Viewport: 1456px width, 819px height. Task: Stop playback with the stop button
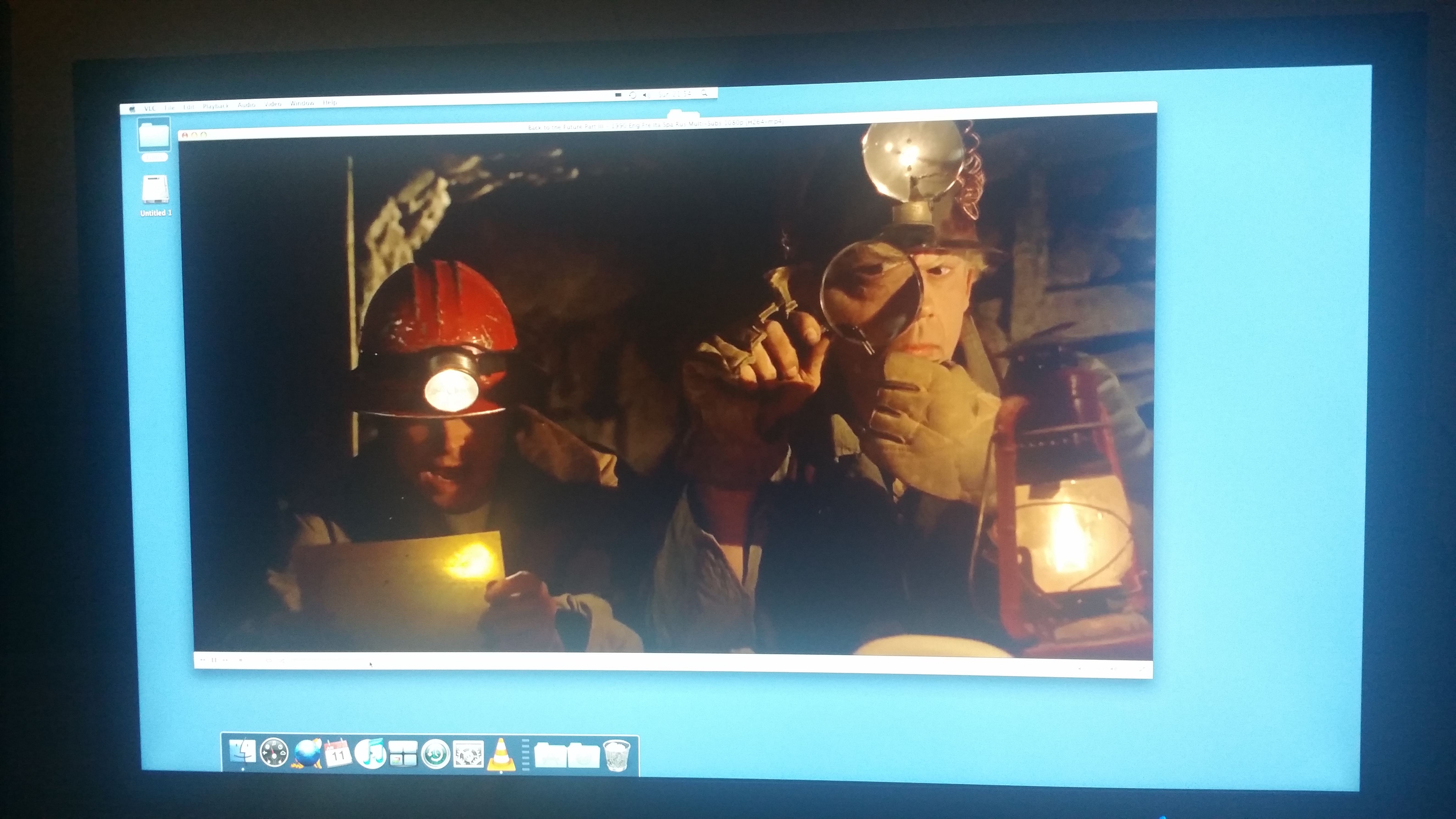click(x=241, y=660)
